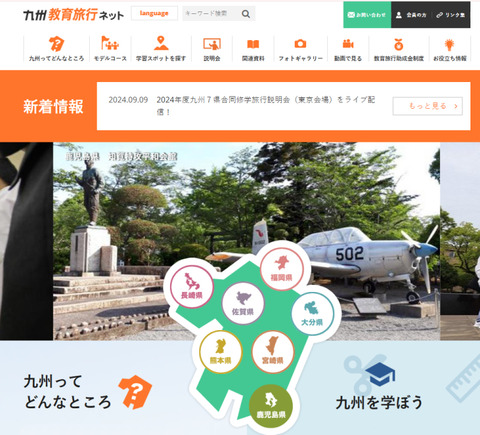Click the graduation cap icon
Image resolution: width=480 pixels, height=435 pixels.
point(380,374)
